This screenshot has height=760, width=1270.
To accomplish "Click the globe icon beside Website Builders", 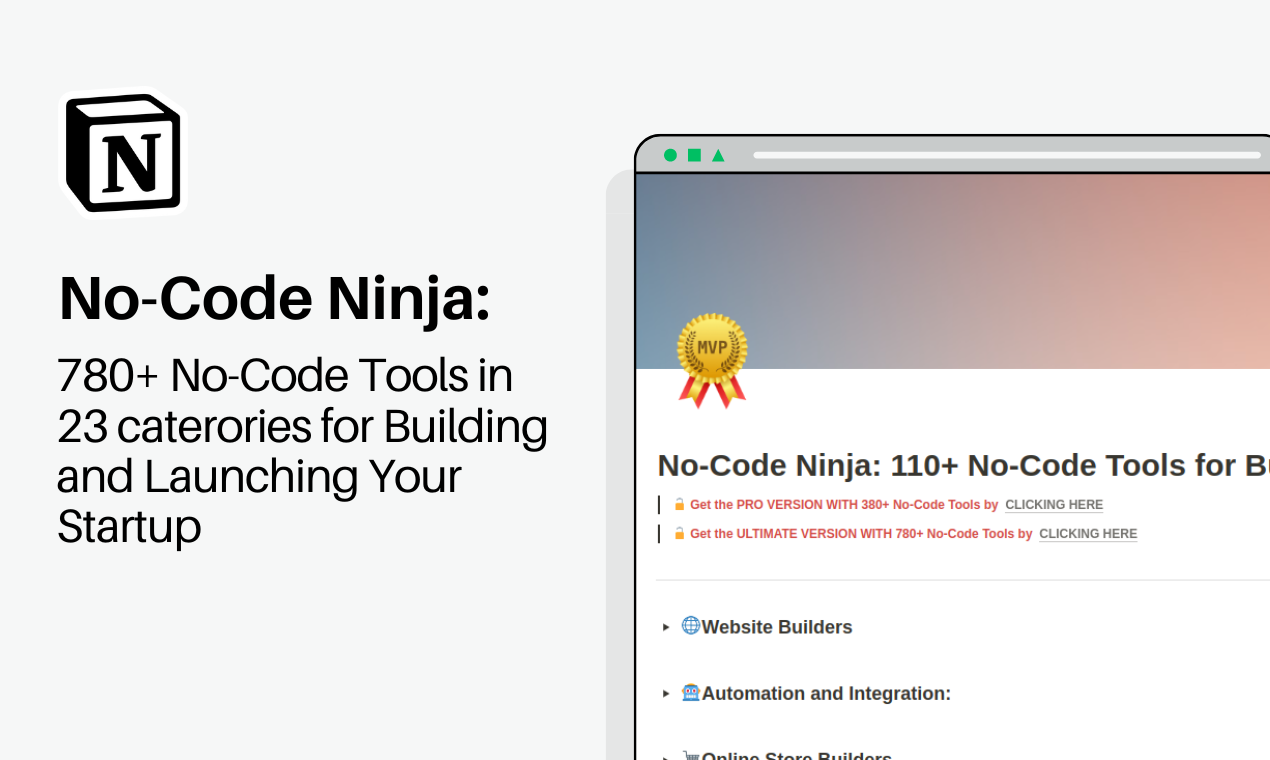I will click(x=691, y=626).
